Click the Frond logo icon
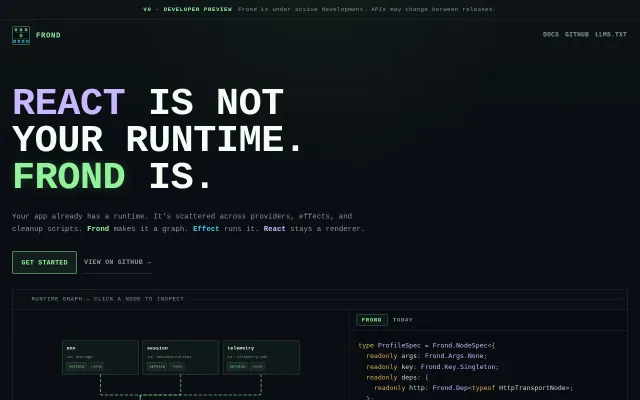Image resolution: width=640 pixels, height=400 pixels. (21, 36)
